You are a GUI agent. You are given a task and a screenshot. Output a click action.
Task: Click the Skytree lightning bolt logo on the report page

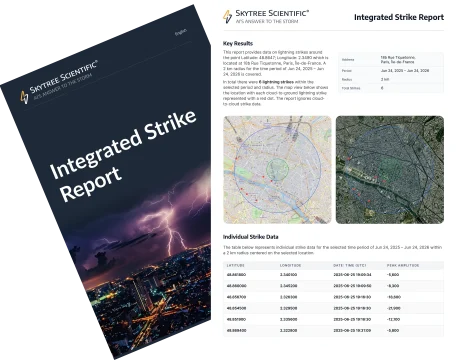tap(227, 17)
